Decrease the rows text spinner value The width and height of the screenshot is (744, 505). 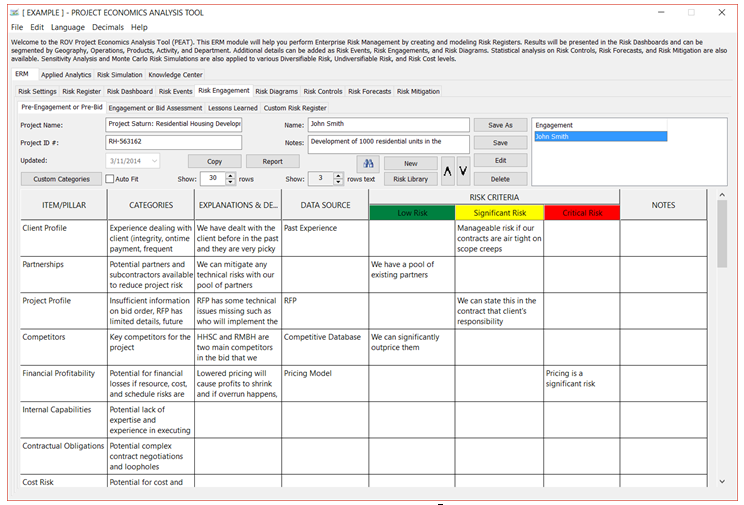point(338,182)
